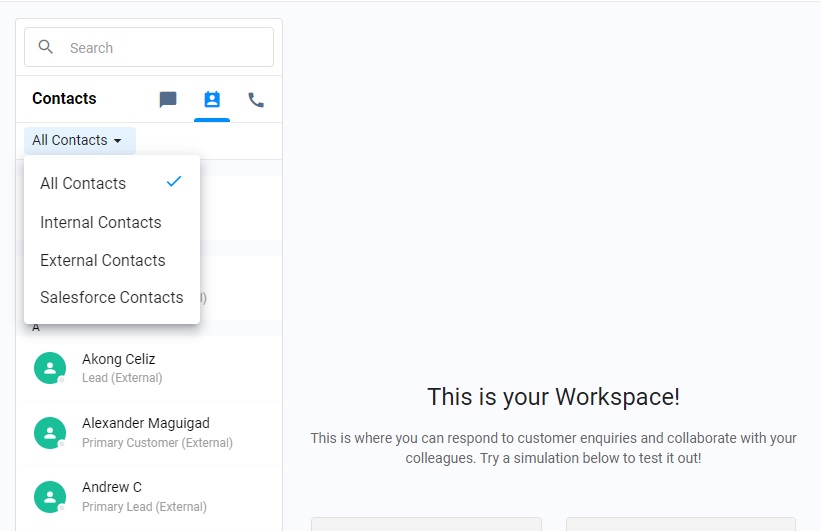Screen dimensions: 821x532
Task: Open Alexander Maguigad avatar icon
Action: point(50,433)
